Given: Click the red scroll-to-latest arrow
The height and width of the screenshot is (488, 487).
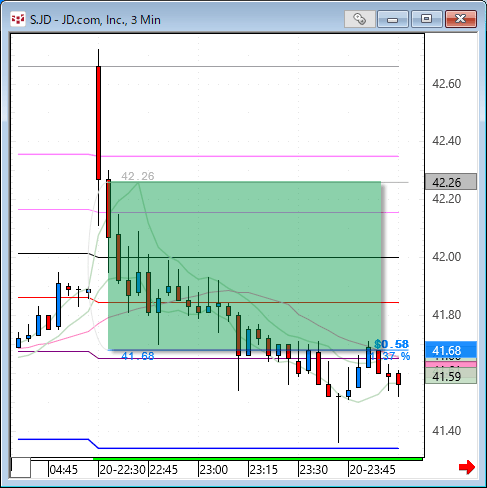Looking at the screenshot, I should [467, 467].
